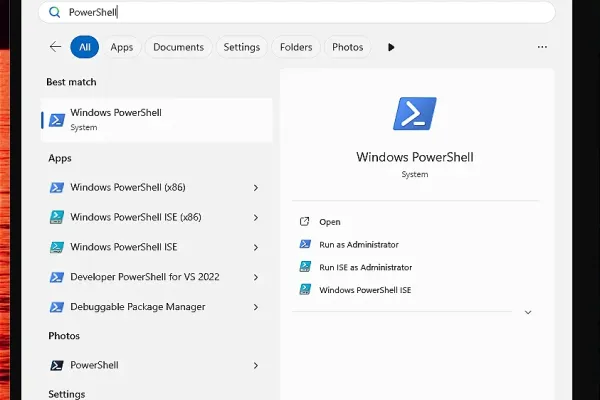Click the PowerShell photo result icon
This screenshot has width=600, height=400.
57,366
